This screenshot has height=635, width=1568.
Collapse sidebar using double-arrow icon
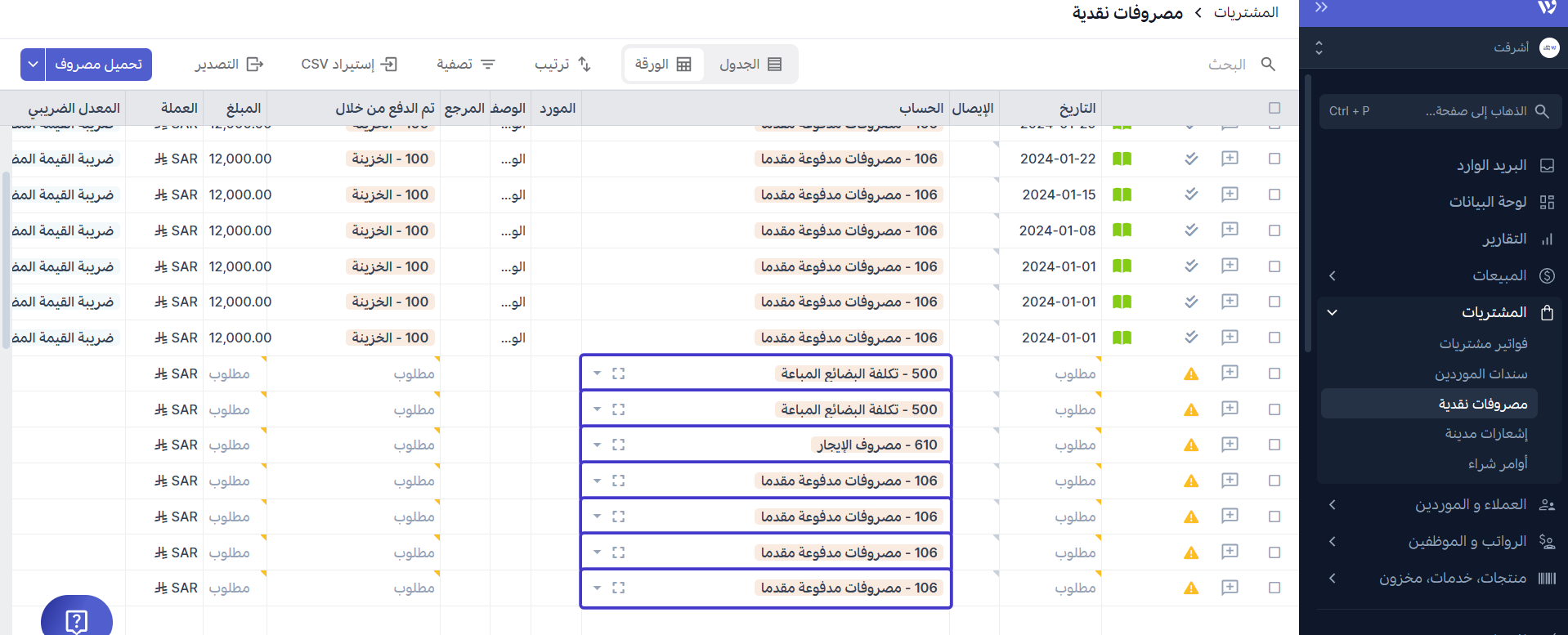pyautogui.click(x=1321, y=8)
